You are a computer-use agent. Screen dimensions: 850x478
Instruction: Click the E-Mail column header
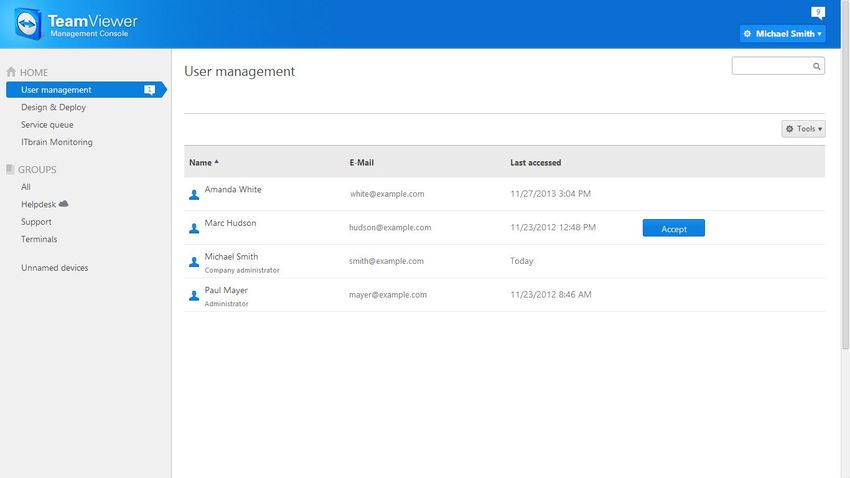tap(361, 163)
